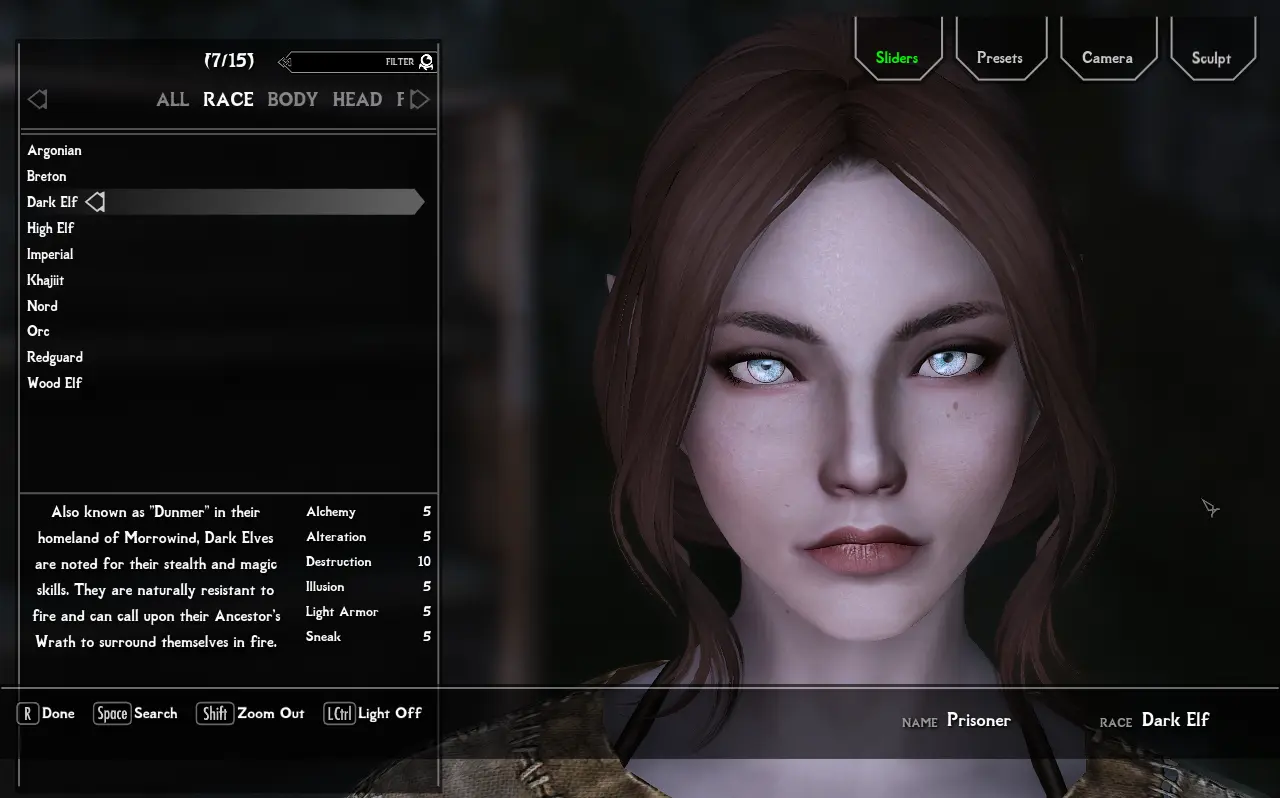Toggle Light Off label
Image resolution: width=1280 pixels, height=798 pixels.
pos(390,713)
